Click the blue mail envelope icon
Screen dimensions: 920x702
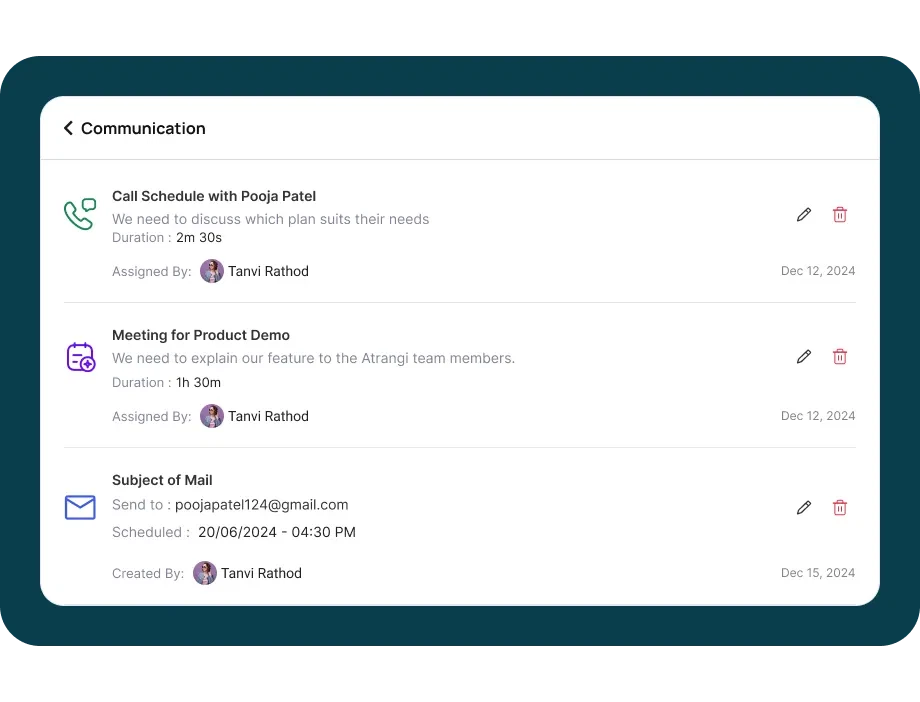pos(80,507)
